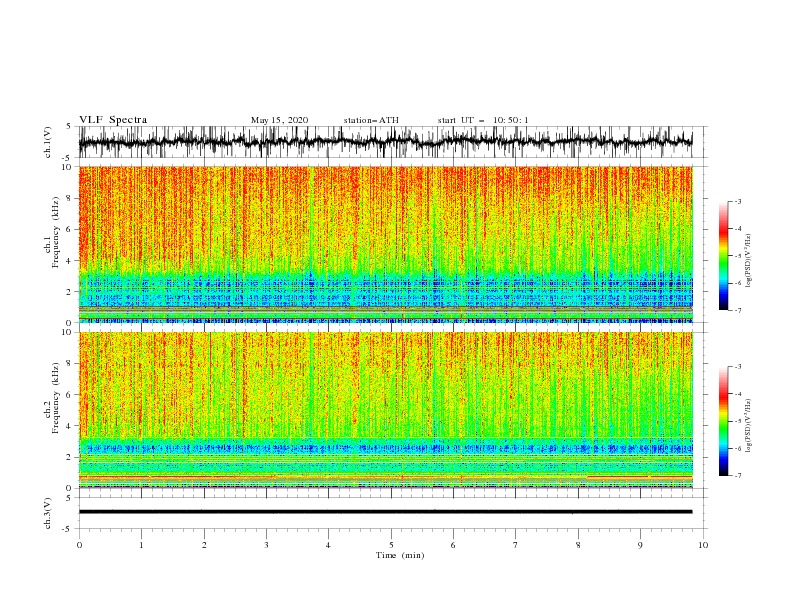Click the "-4" tick on ch.1 color bar
This screenshot has width=792, height=612.
pyautogui.click(x=738, y=229)
